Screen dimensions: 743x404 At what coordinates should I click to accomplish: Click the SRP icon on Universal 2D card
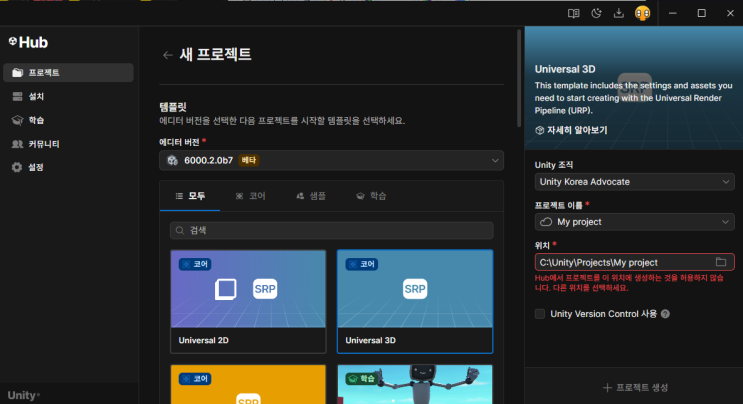(265, 289)
